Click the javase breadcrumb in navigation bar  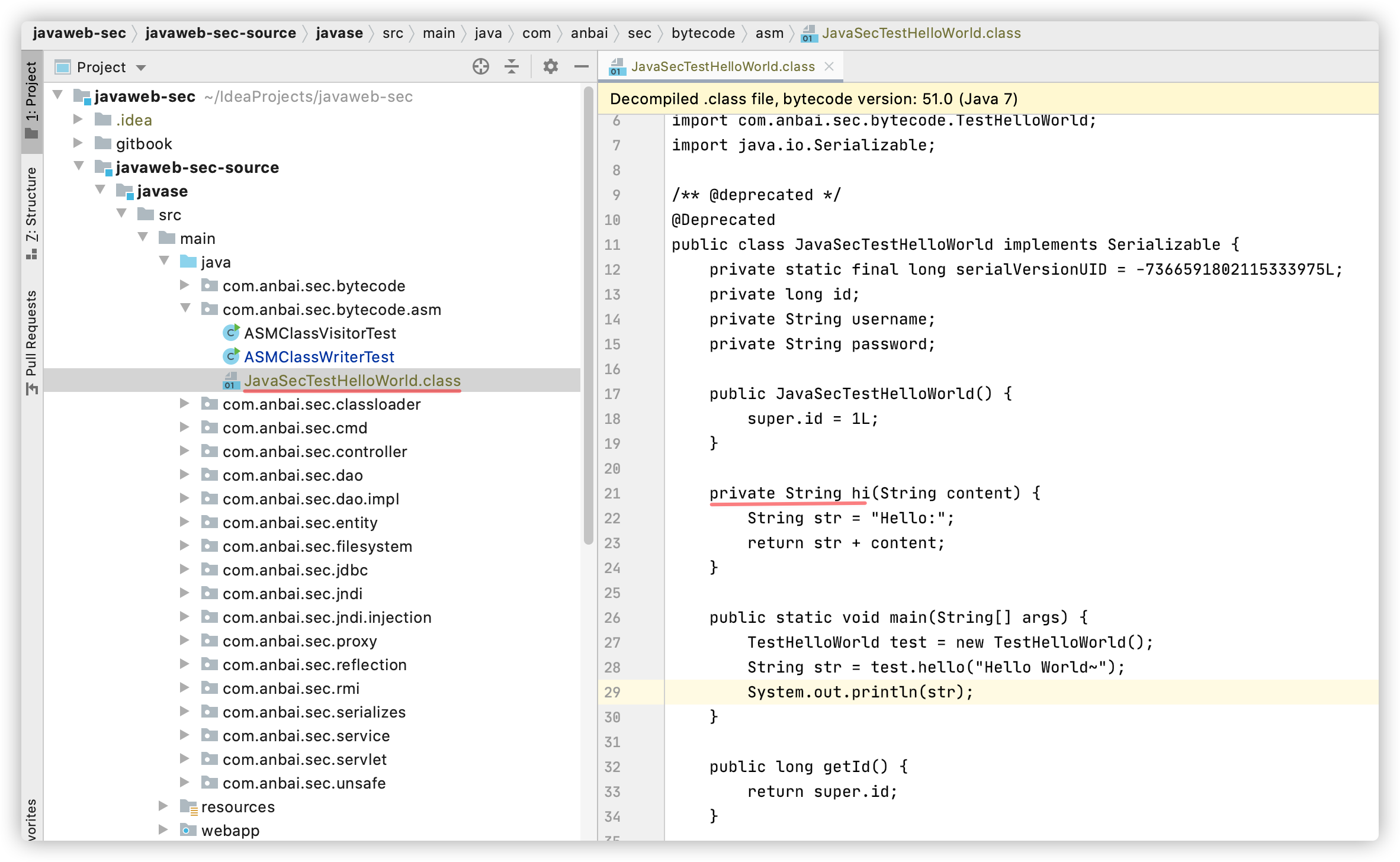tap(339, 33)
